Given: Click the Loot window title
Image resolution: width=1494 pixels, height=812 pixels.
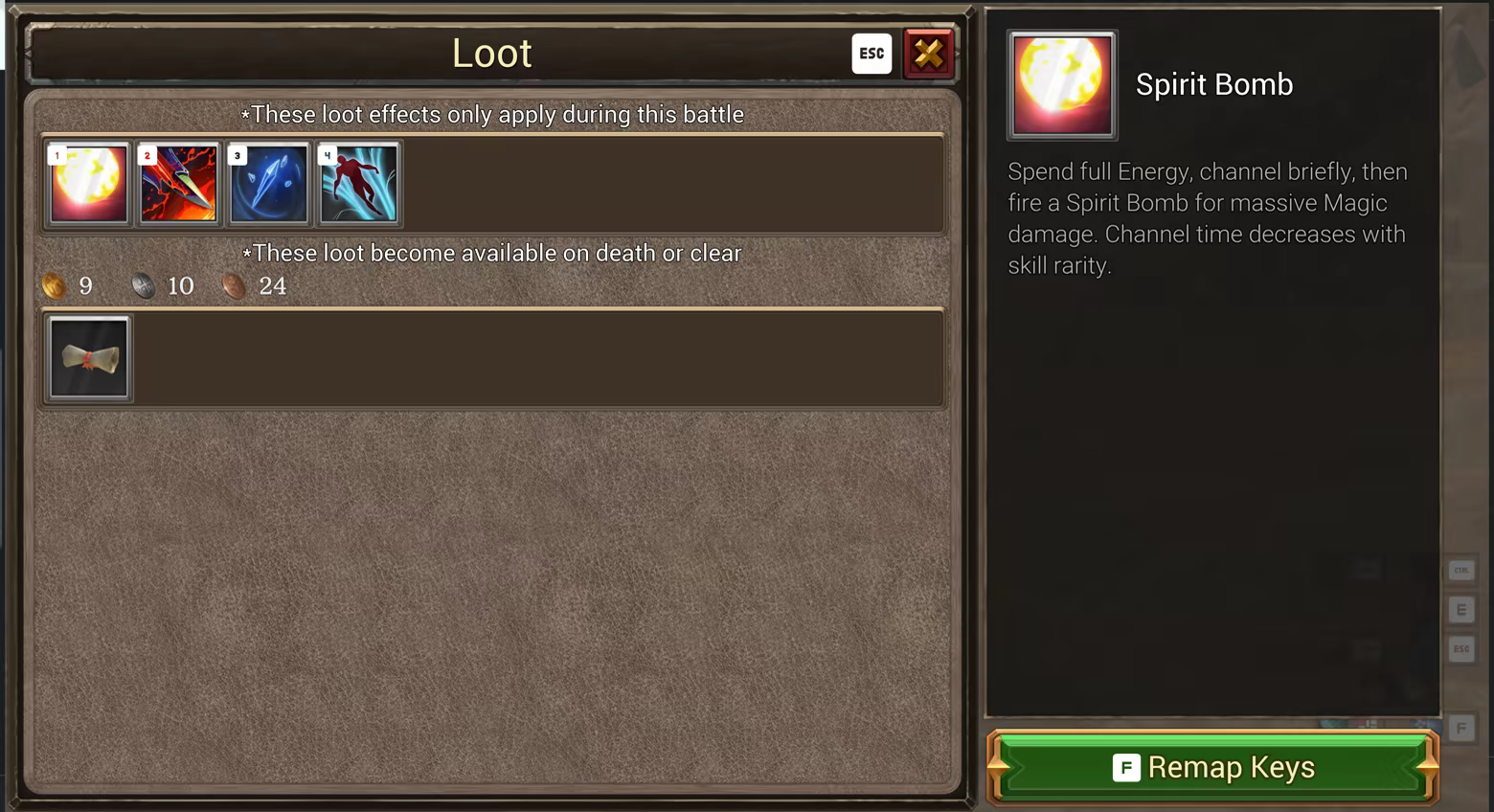Looking at the screenshot, I should 491,54.
